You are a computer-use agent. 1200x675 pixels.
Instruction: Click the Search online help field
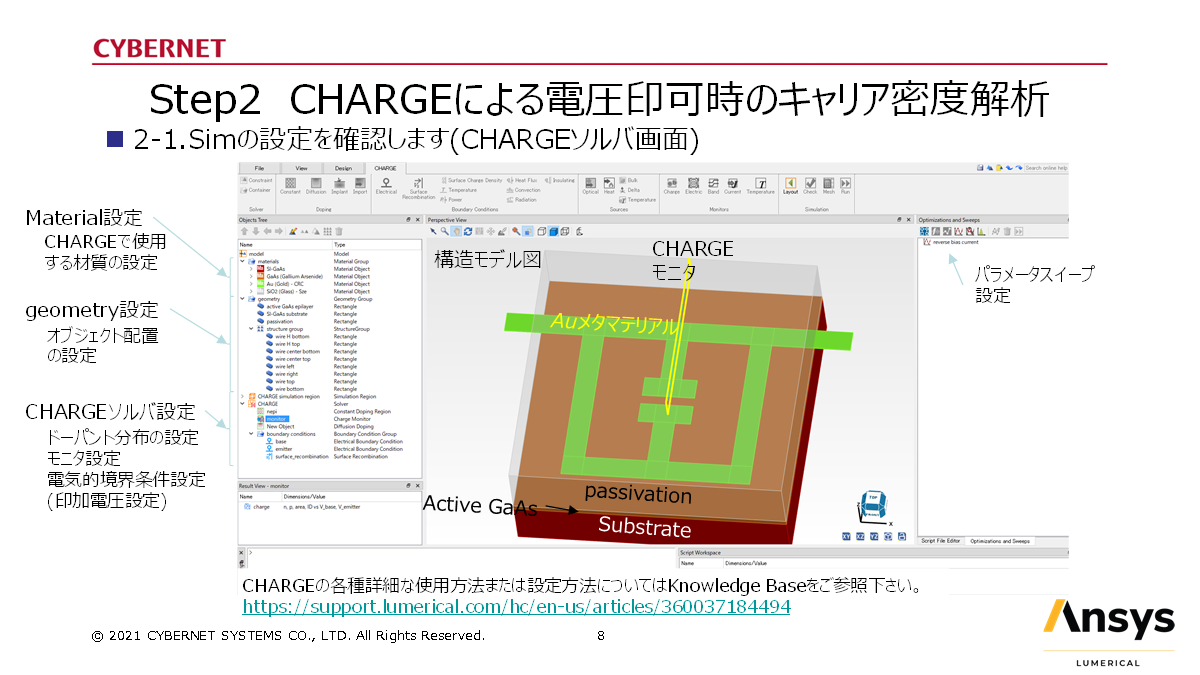pyautogui.click(x=1046, y=167)
